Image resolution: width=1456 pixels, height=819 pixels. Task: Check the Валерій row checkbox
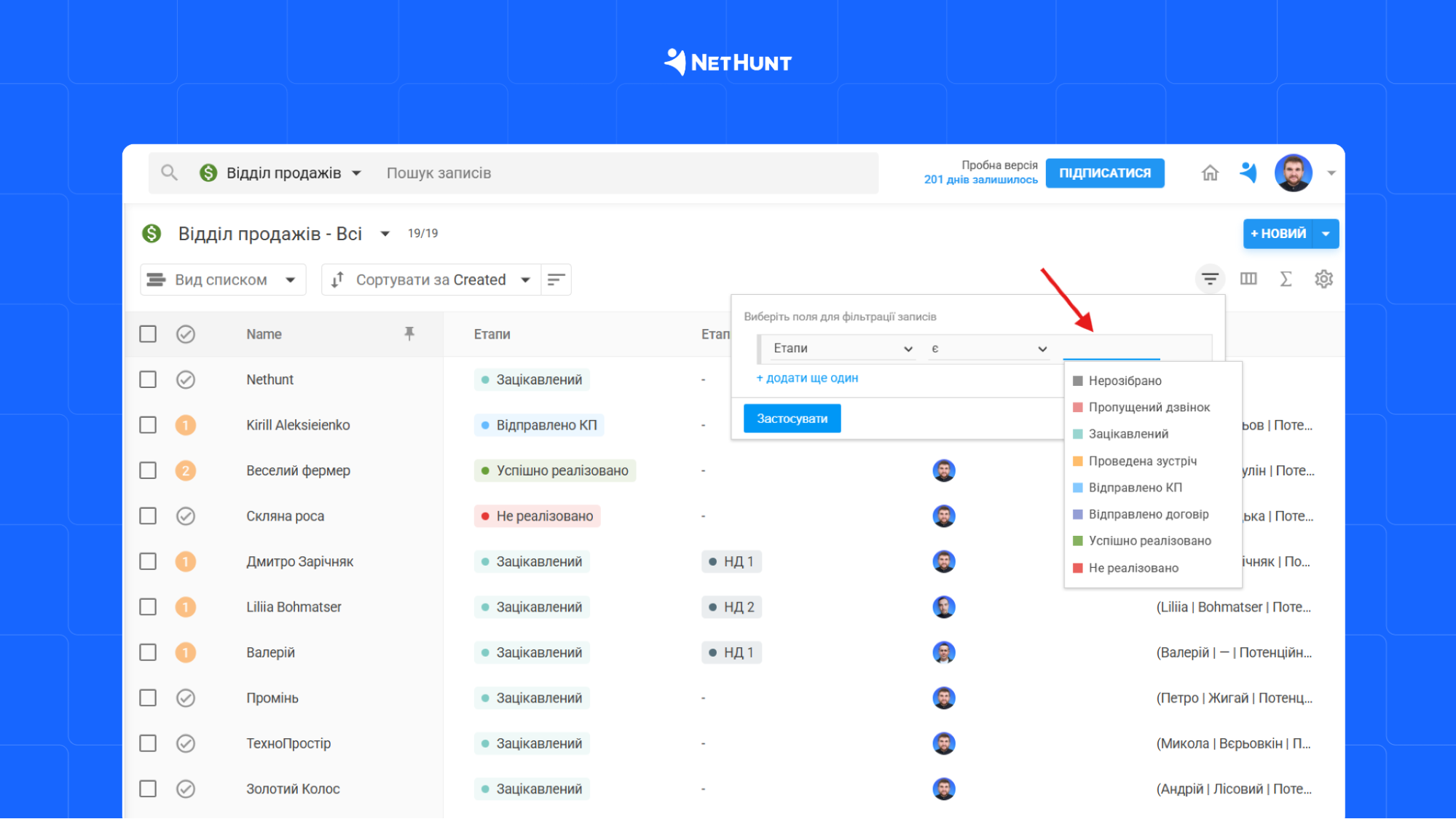coord(148,652)
